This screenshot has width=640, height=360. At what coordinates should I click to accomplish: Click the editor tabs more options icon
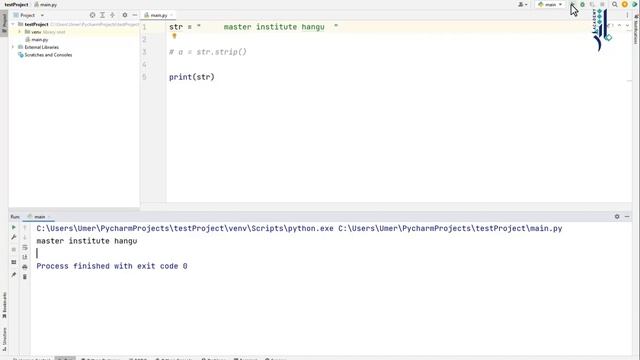point(627,15)
